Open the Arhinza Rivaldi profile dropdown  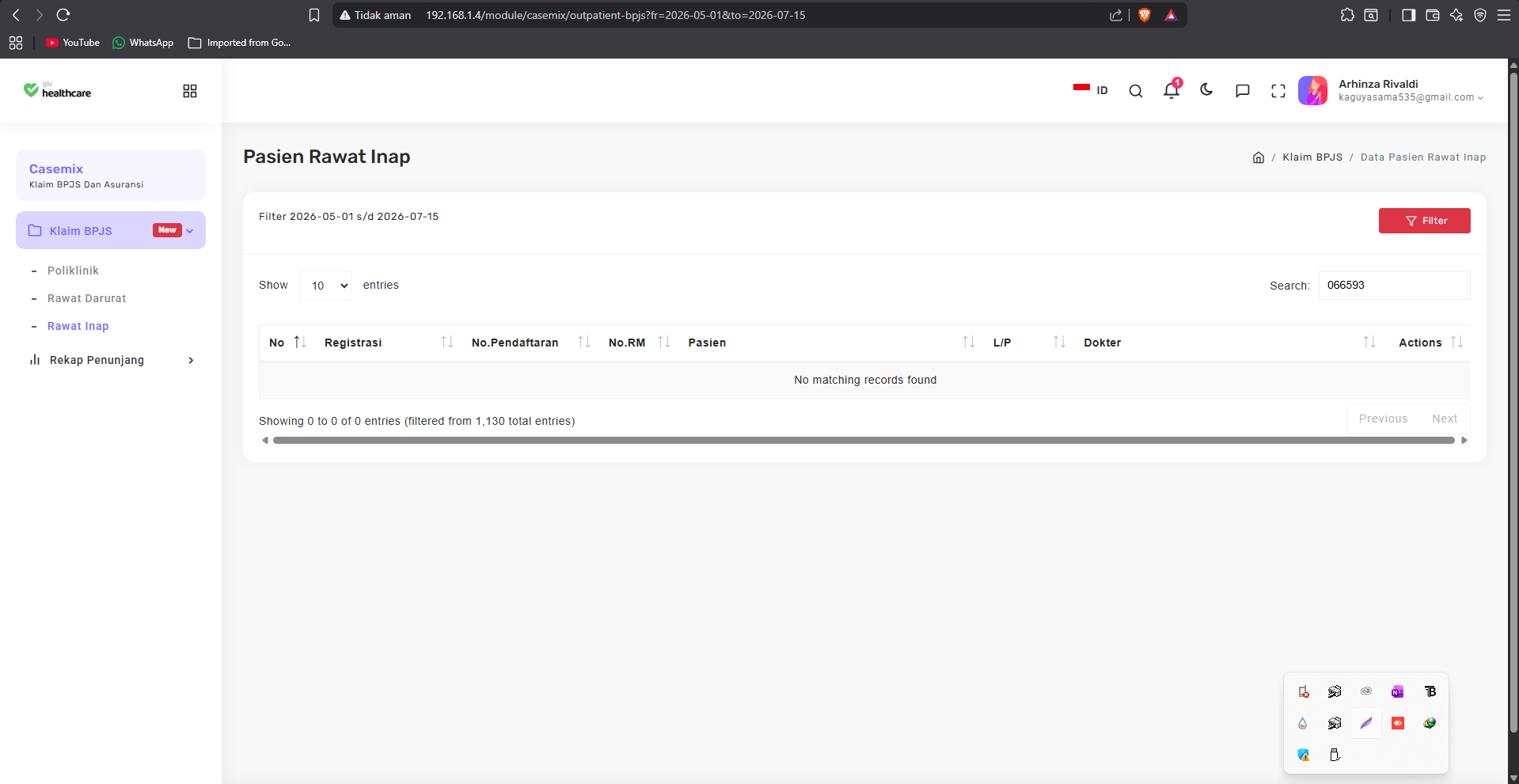pos(1391,90)
